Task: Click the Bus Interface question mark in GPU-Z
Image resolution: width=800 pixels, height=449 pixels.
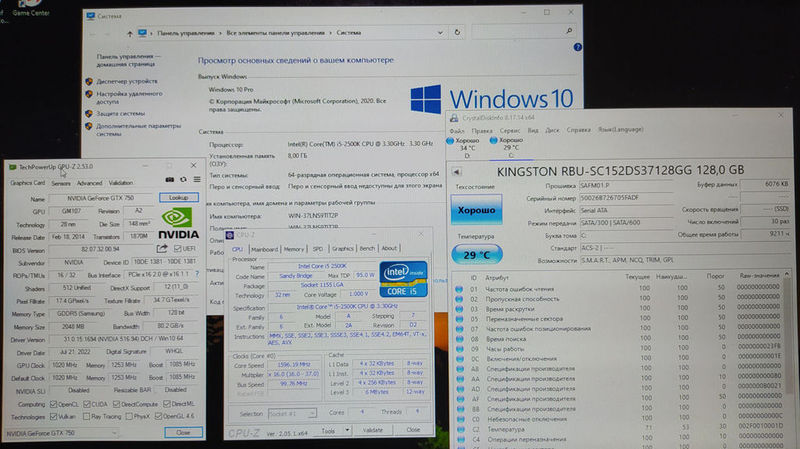Action: coord(197,274)
